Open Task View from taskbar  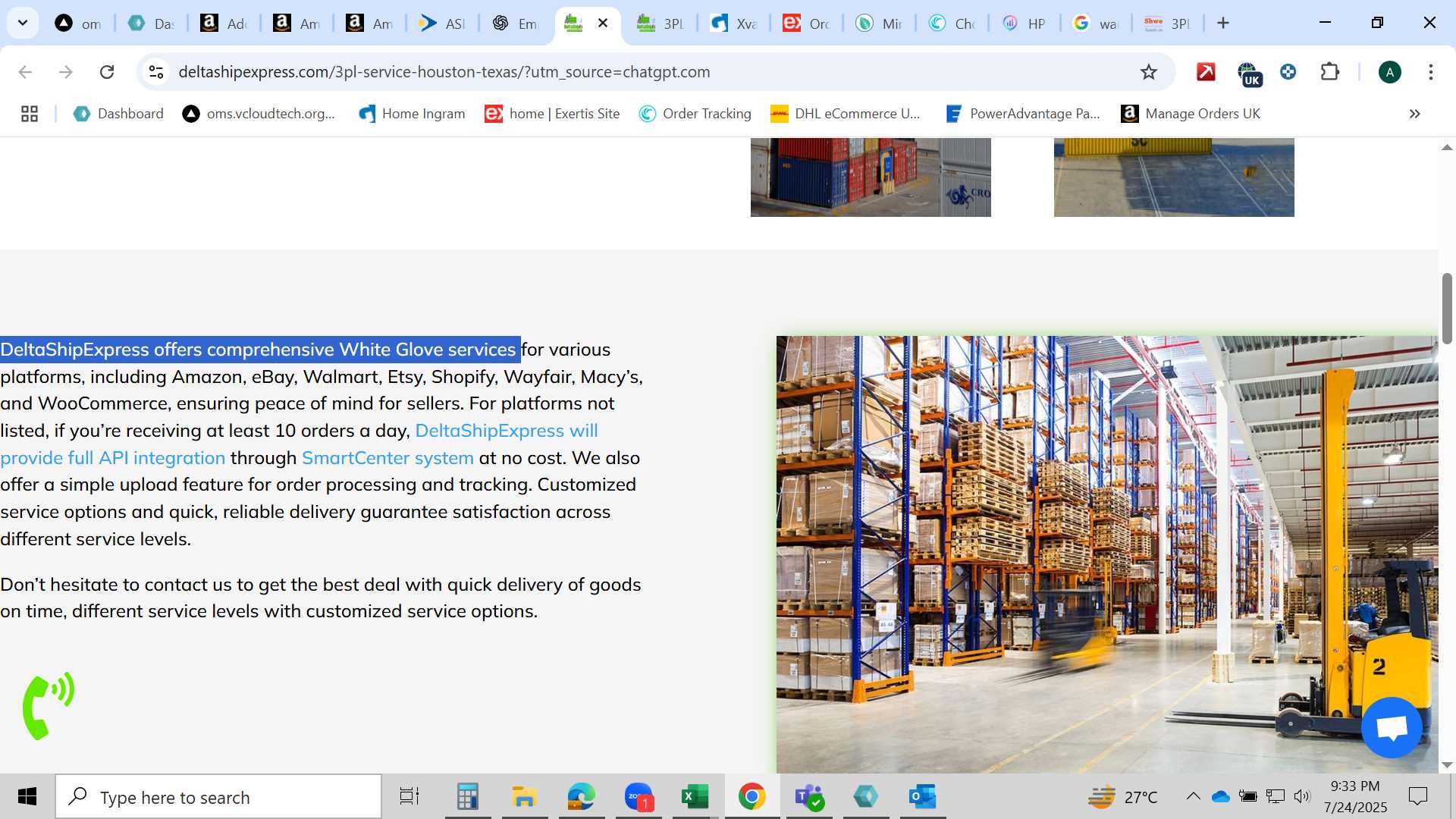point(409,796)
